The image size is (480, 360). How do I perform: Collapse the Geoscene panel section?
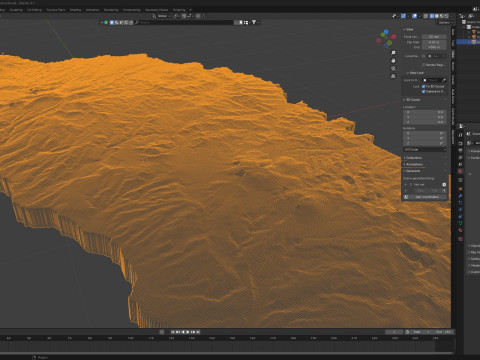412,171
